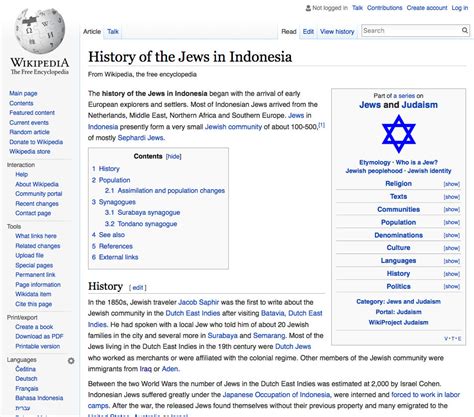This screenshot has width=474, height=417.
Task: Switch to the Talk tab
Action: click(x=113, y=32)
